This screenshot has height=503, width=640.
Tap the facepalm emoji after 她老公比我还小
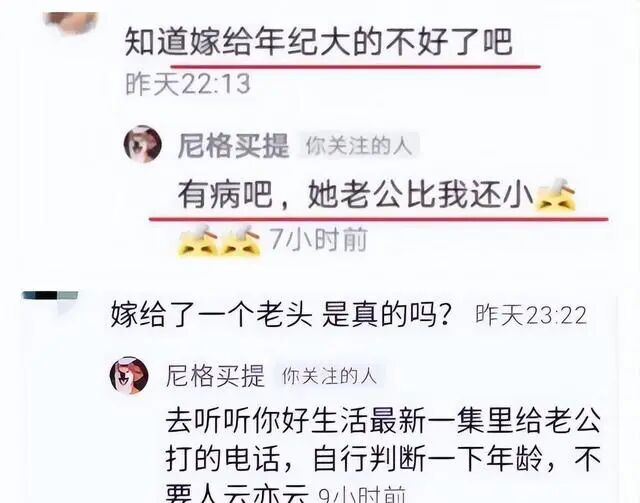pos(556,195)
